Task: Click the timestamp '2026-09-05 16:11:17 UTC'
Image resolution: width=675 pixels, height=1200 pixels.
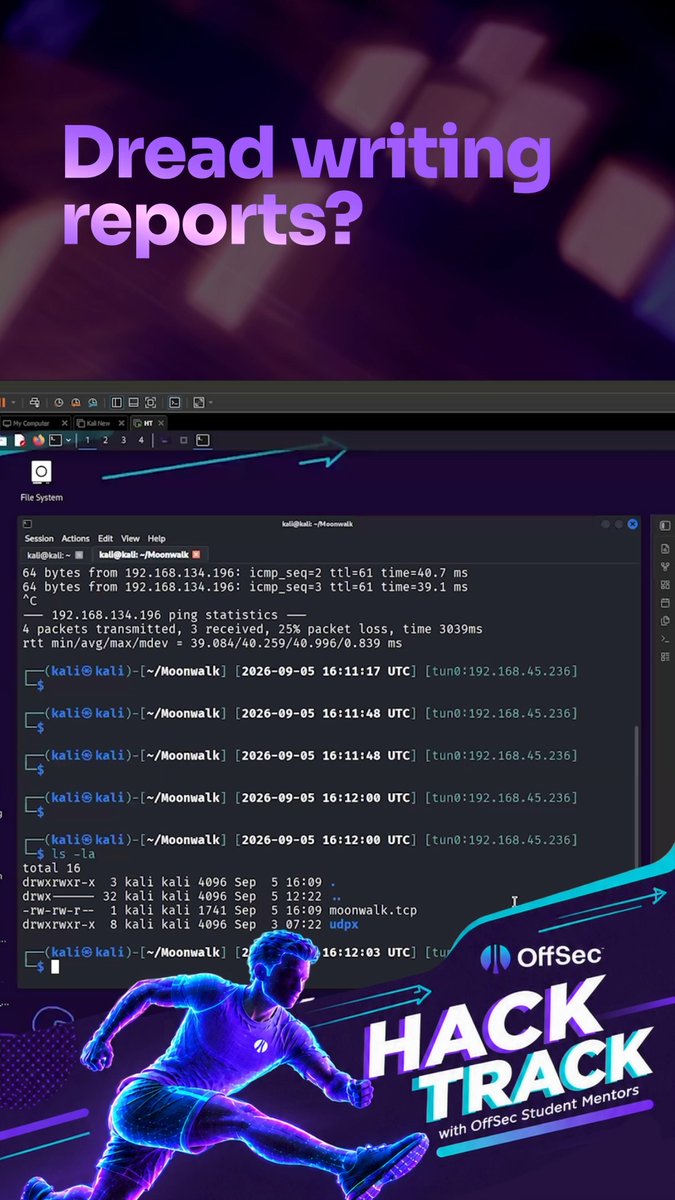Action: (x=326, y=671)
